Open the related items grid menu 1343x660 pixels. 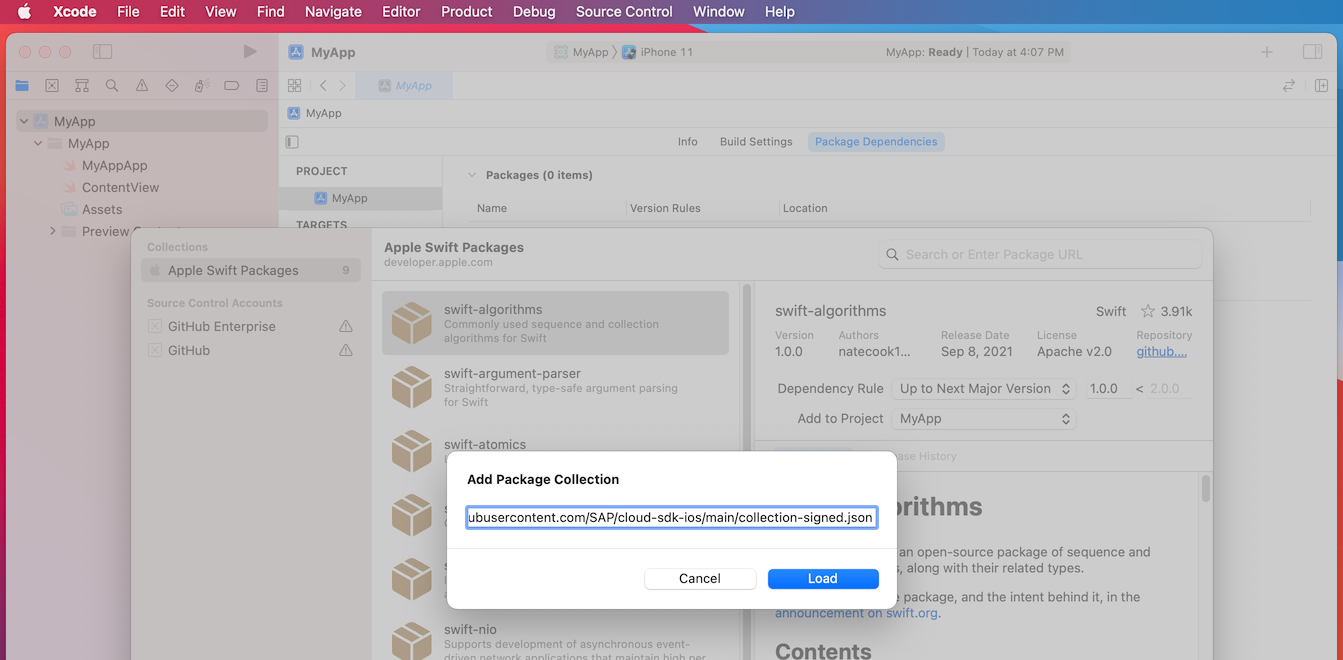pos(295,86)
